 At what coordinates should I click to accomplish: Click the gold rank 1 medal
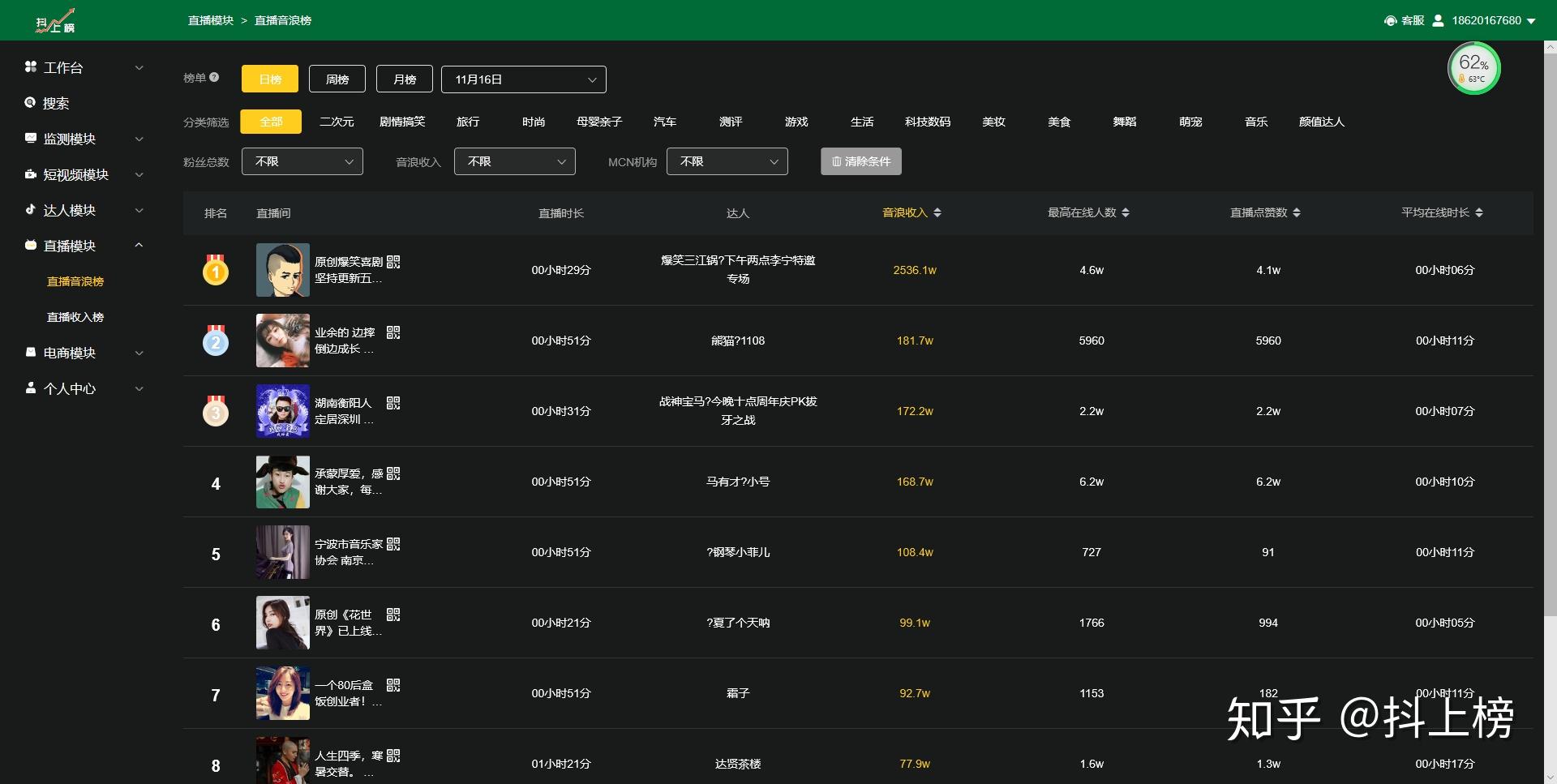(216, 270)
